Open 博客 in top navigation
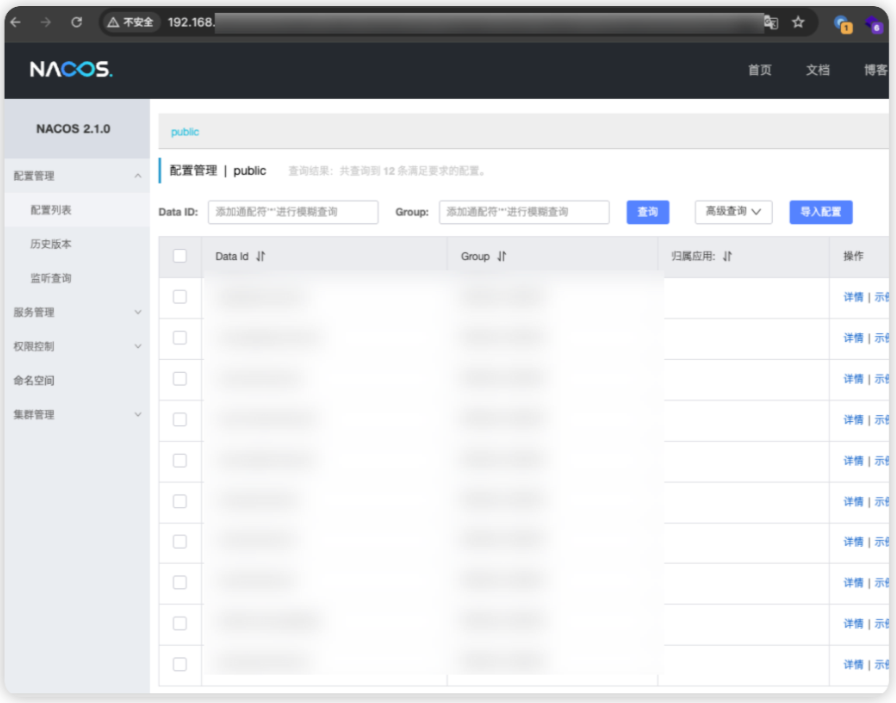 [875, 70]
